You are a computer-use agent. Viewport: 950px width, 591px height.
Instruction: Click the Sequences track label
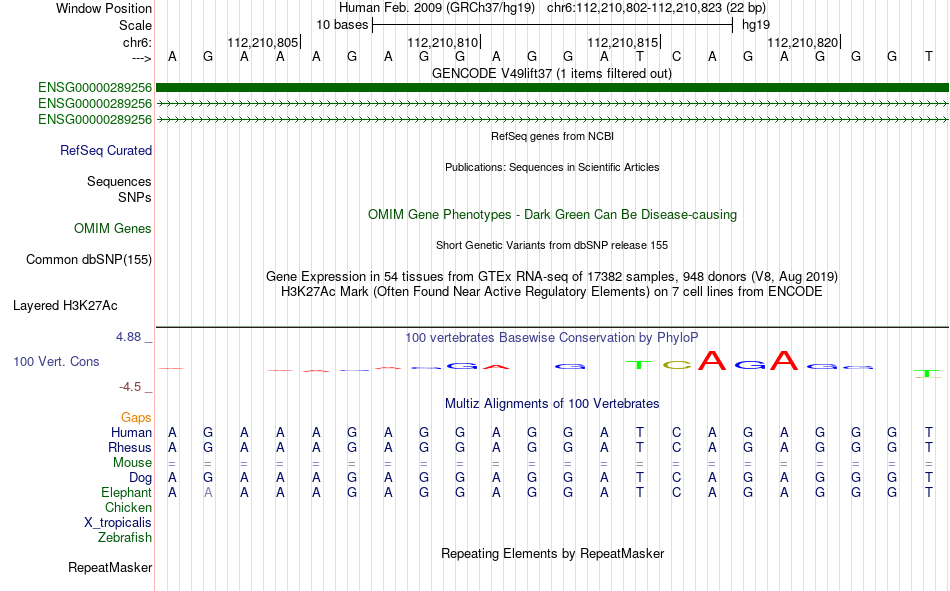point(119,181)
